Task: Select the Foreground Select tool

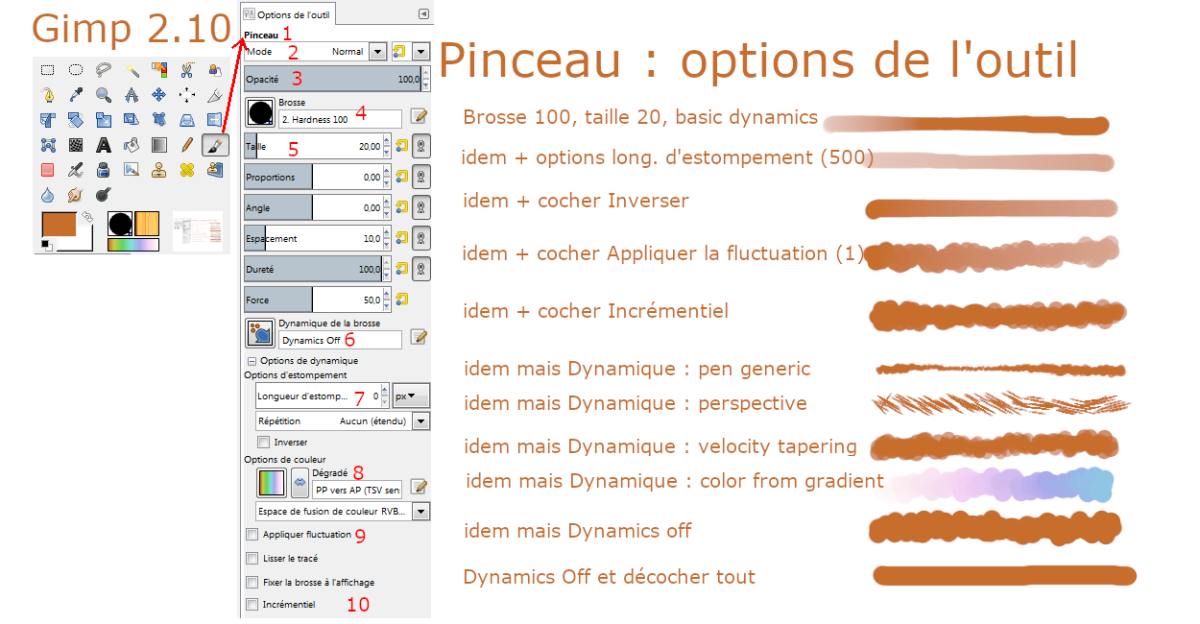Action: 215,70
